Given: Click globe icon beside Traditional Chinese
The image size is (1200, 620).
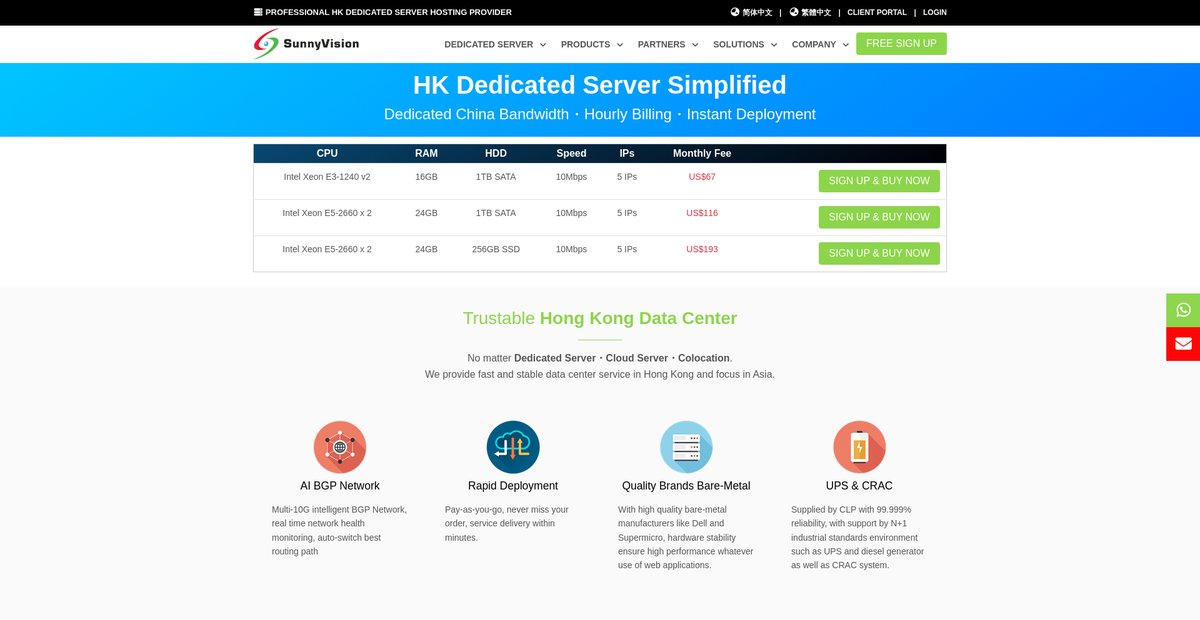Looking at the screenshot, I should click(x=794, y=12).
